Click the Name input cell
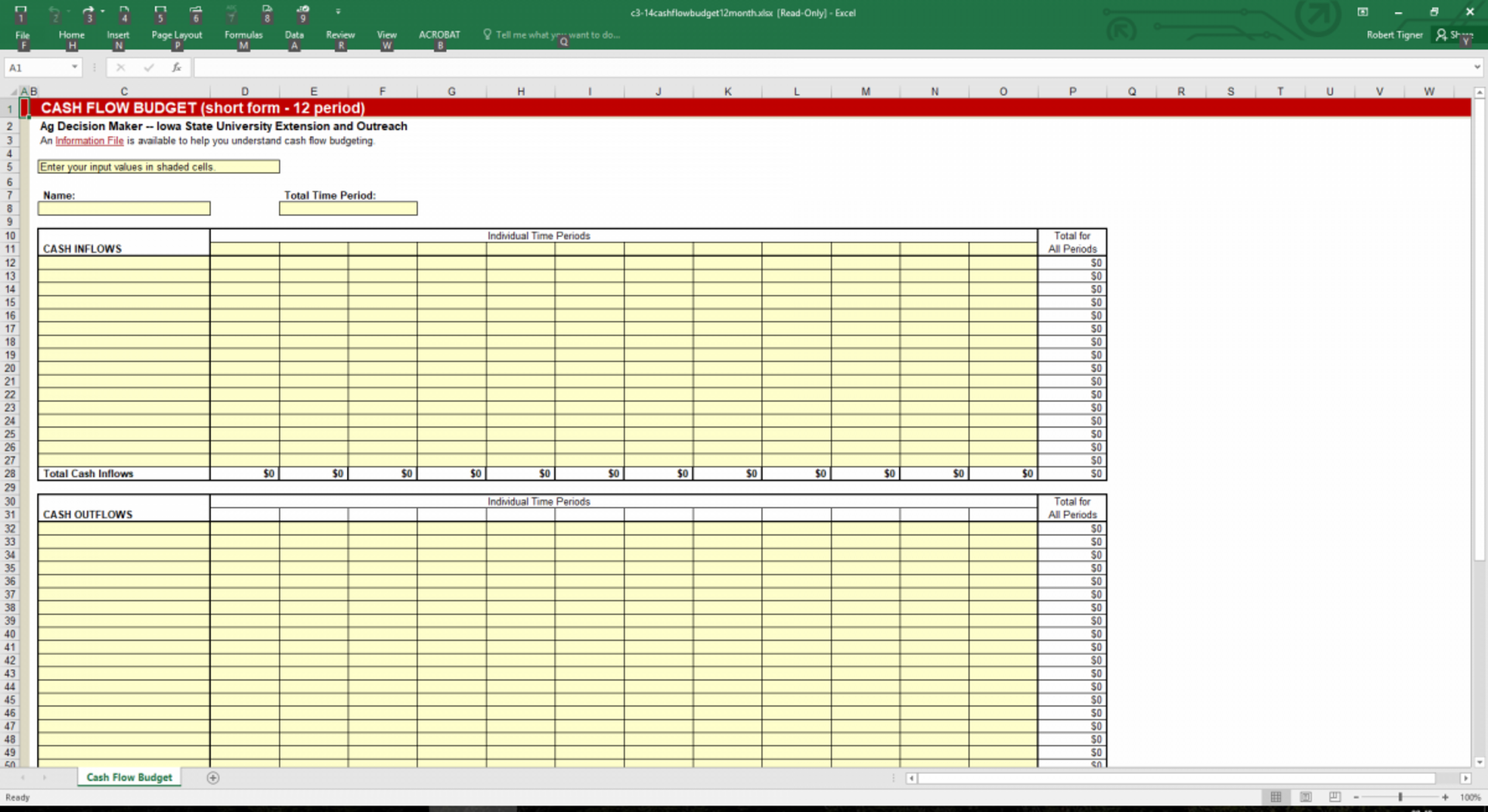Image resolution: width=1488 pixels, height=812 pixels. click(124, 208)
